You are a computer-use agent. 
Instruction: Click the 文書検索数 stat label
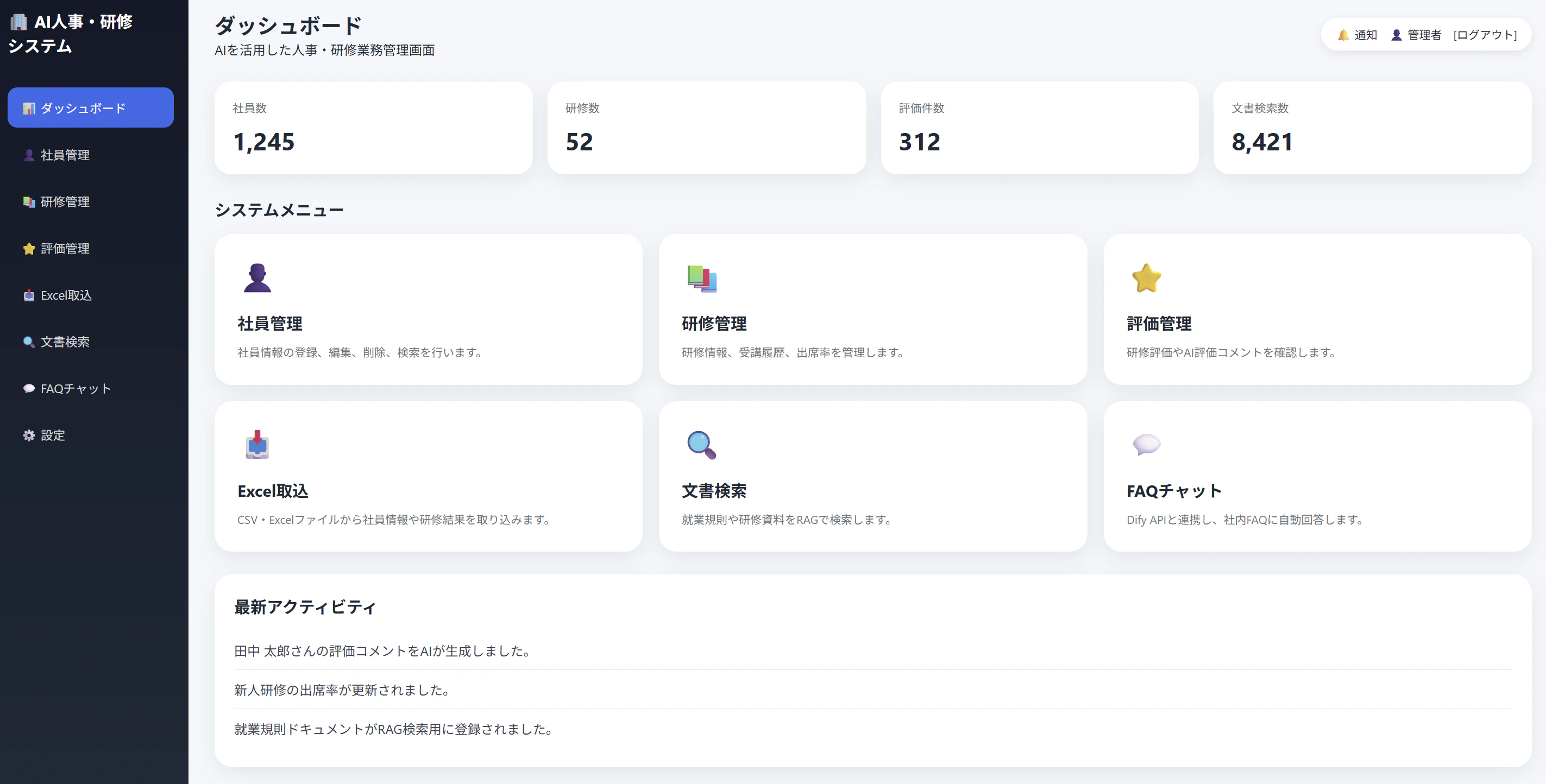coord(1260,109)
